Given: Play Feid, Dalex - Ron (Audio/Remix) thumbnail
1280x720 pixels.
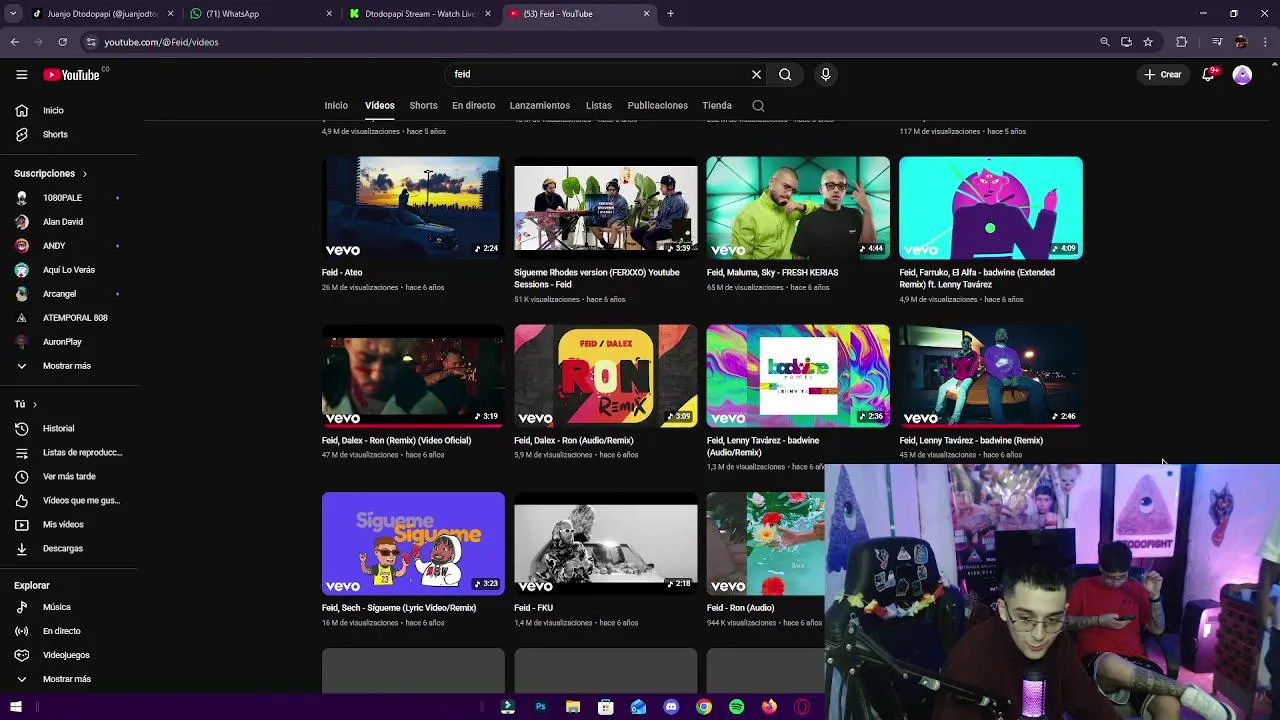Looking at the screenshot, I should (606, 376).
